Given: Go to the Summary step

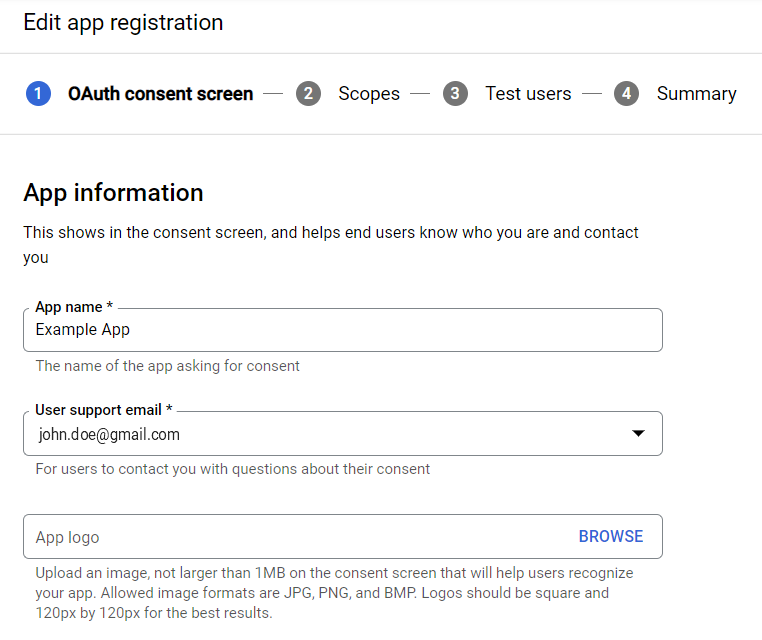Looking at the screenshot, I should coord(696,94).
